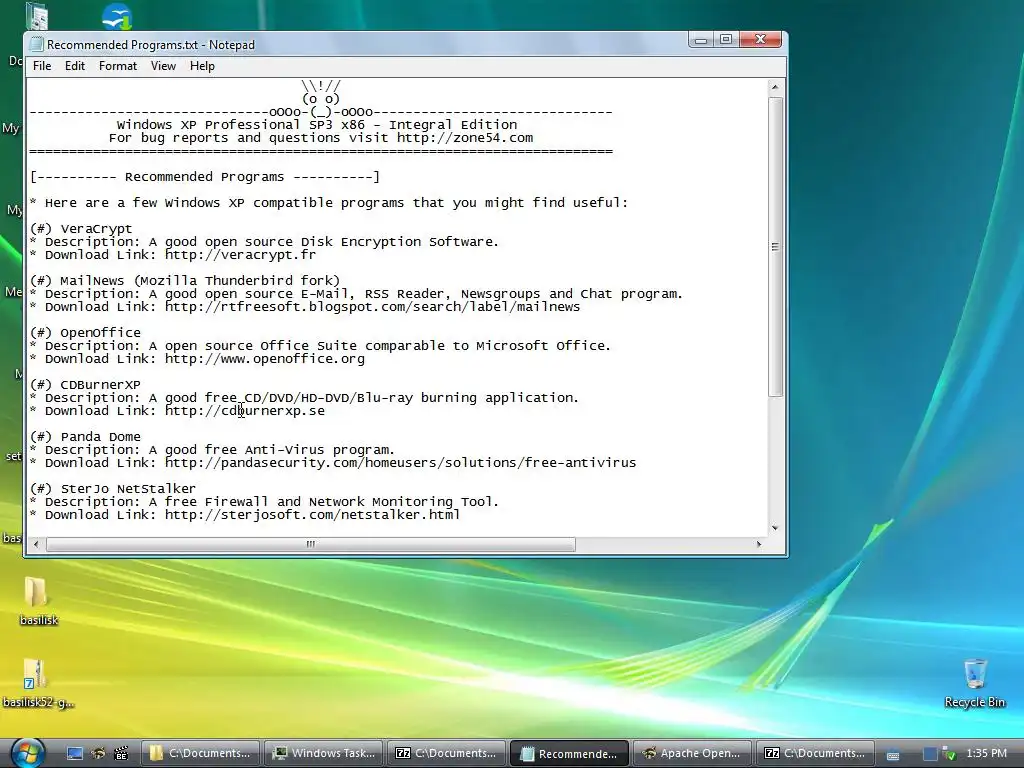Click the sterjosoft.com/netstalker.html URL
This screenshot has height=768, width=1024.
pos(312,515)
